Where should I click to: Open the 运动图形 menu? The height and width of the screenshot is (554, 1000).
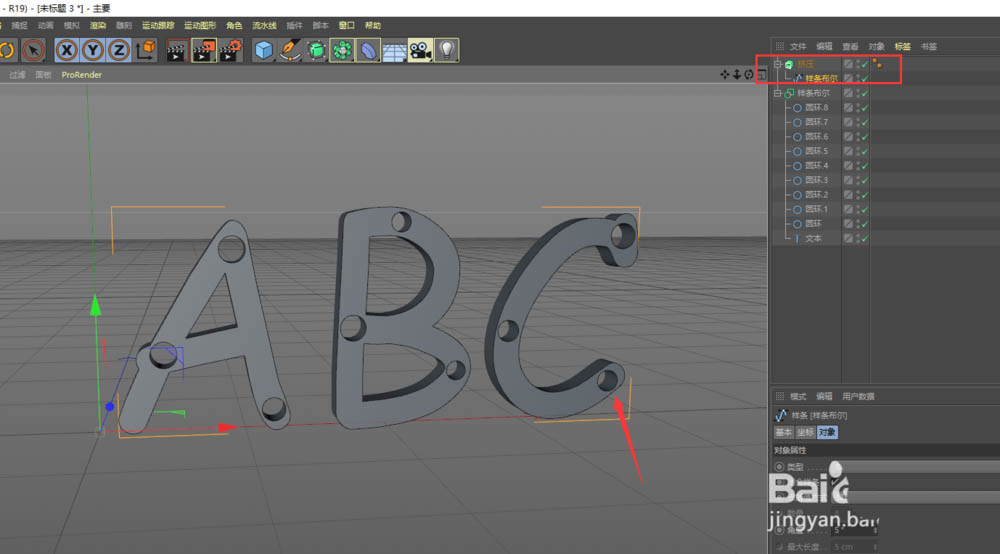200,26
